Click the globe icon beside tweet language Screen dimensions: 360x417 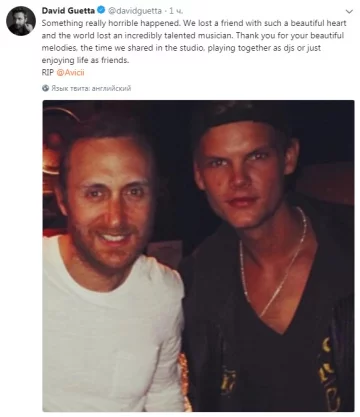point(46,88)
